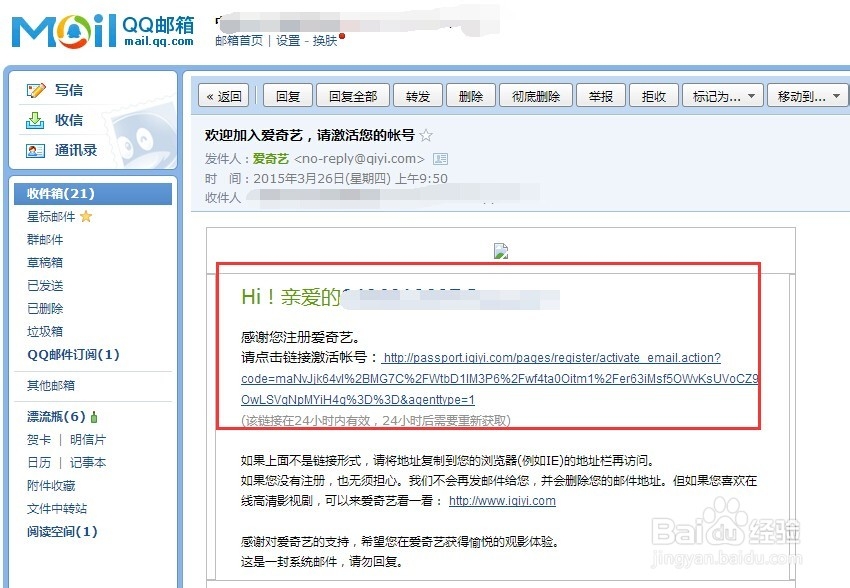Screen dimensions: 850x588
Task: Go back with « 返回 button
Action: click(x=223, y=96)
